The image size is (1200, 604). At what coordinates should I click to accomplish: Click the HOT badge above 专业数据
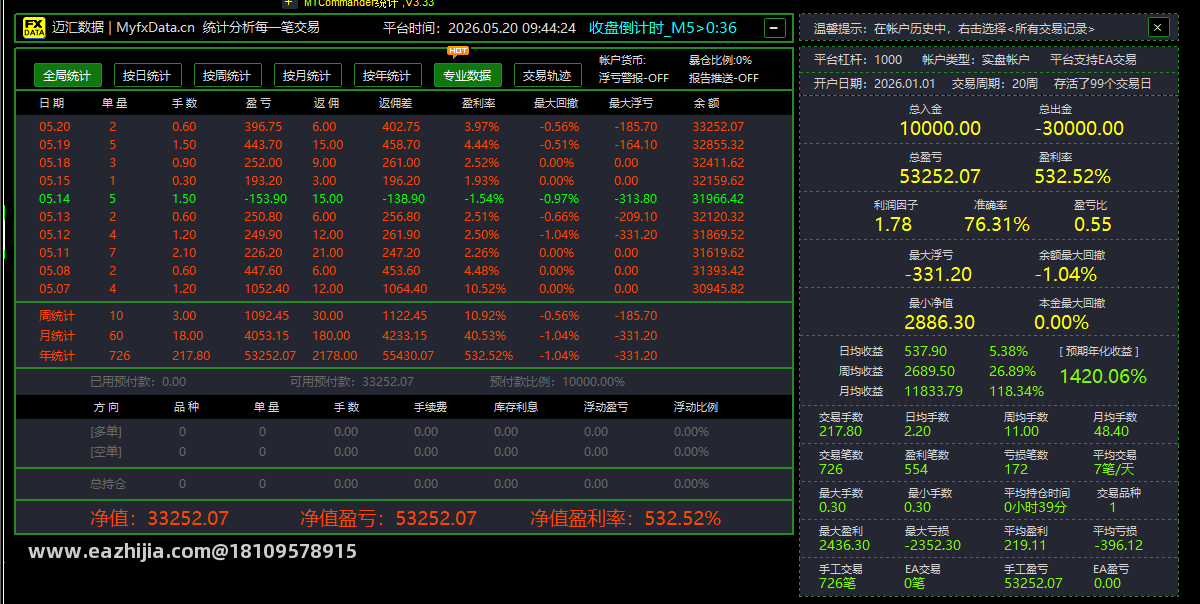[x=458, y=50]
